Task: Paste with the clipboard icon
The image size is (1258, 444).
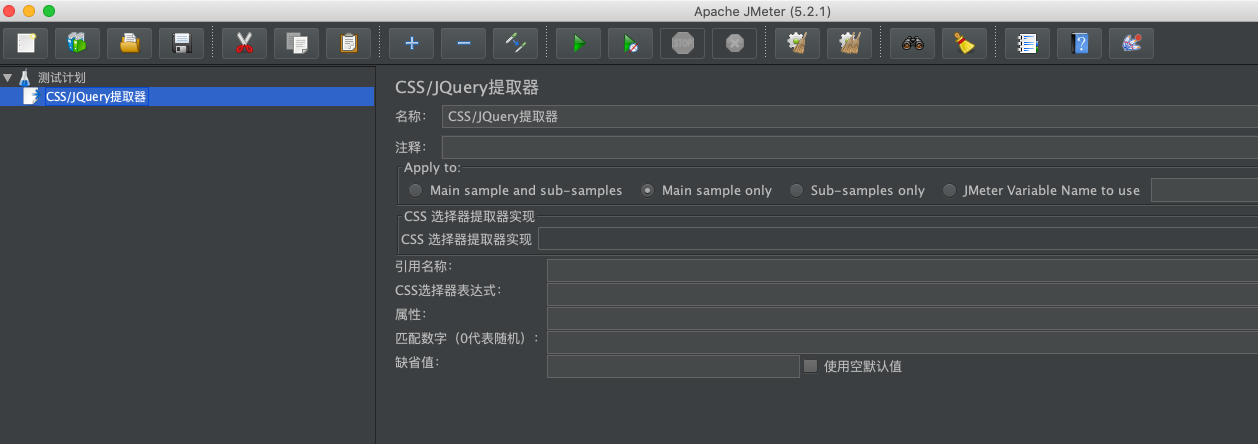Action: click(x=348, y=43)
